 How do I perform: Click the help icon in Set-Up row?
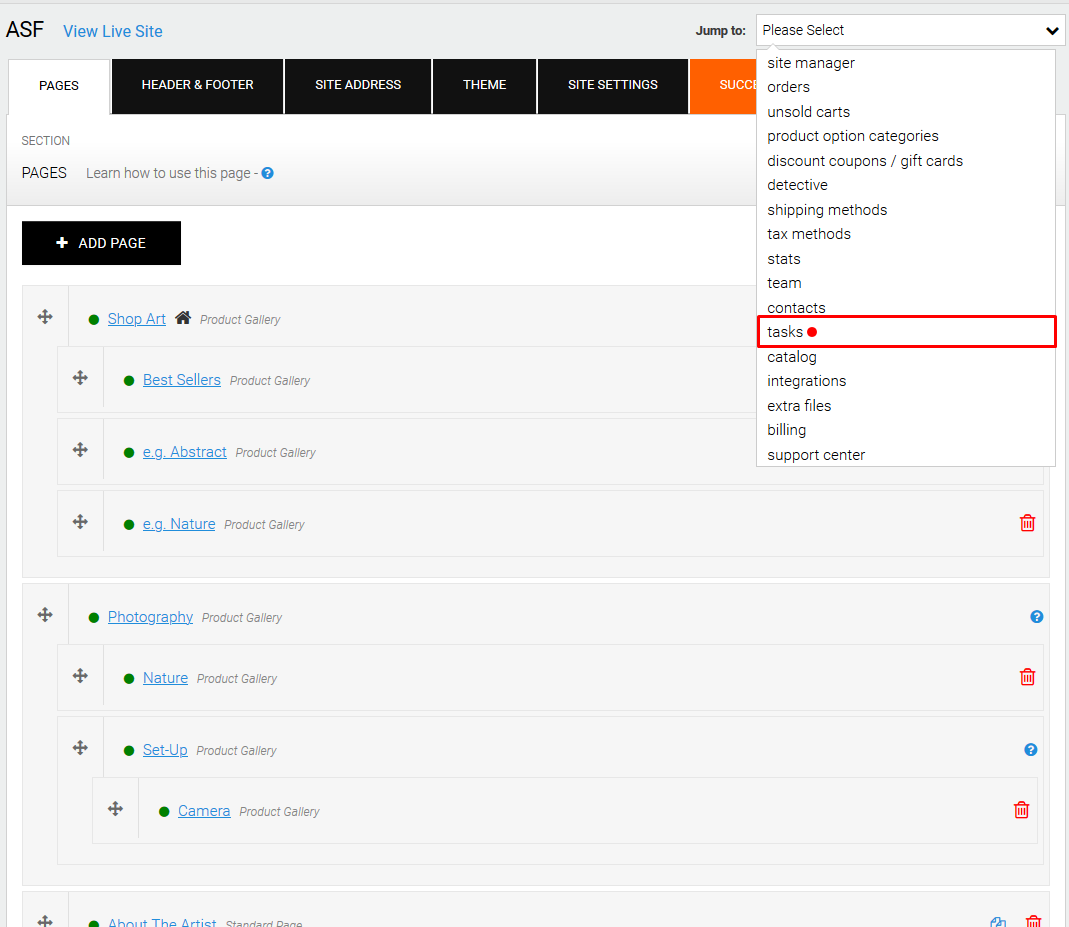point(1031,750)
